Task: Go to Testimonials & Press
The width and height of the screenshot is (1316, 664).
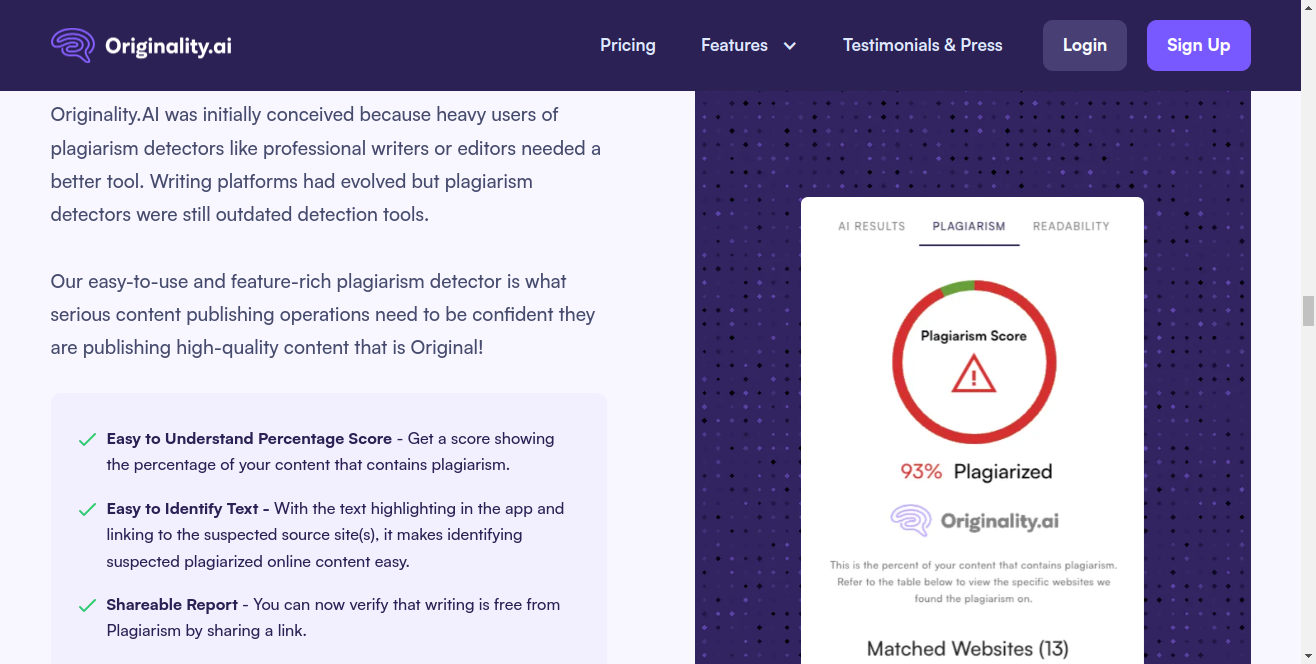Action: [922, 45]
